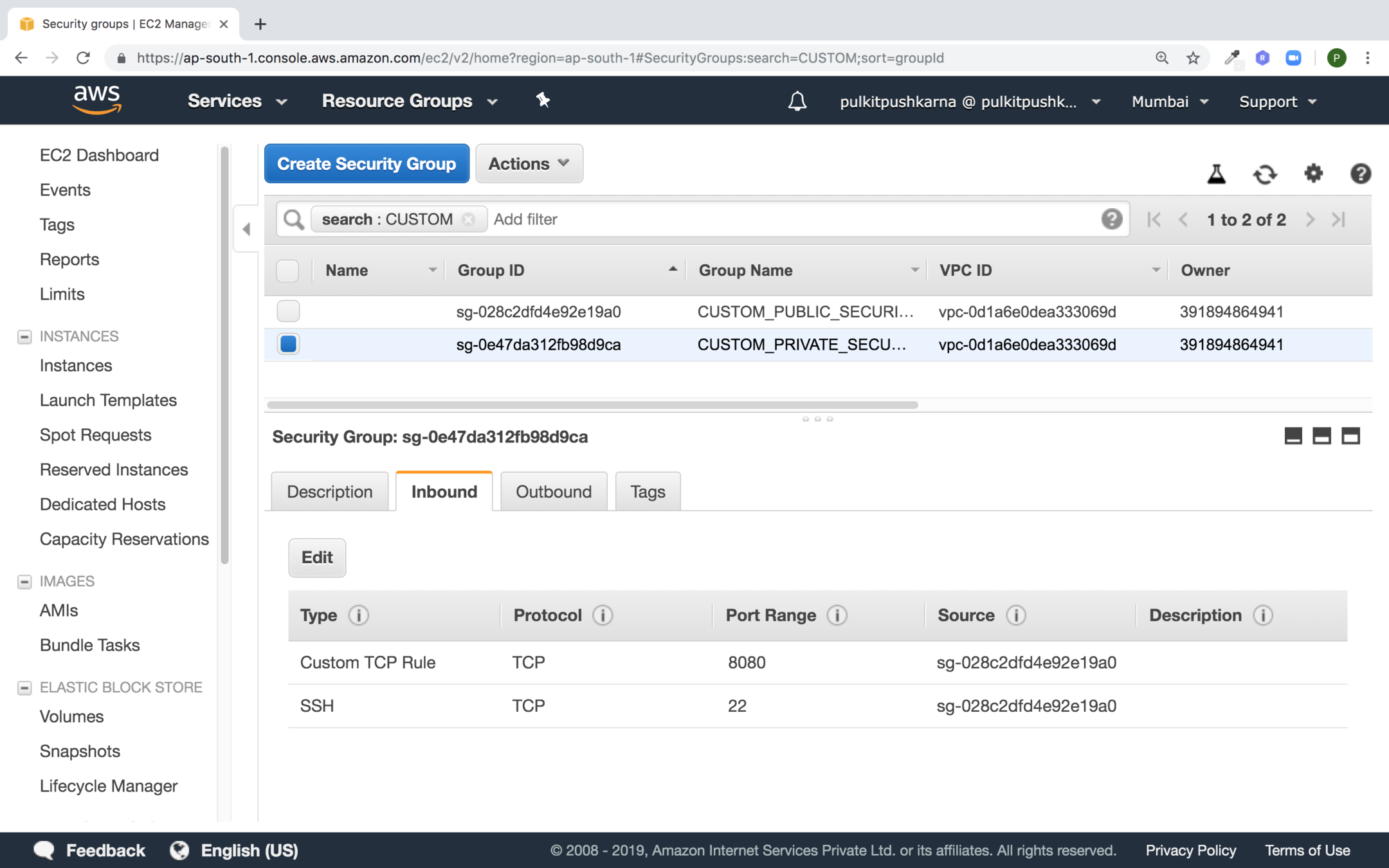The image size is (1389, 868).
Task: Maximize the details pane layout icon
Action: pyautogui.click(x=1350, y=436)
